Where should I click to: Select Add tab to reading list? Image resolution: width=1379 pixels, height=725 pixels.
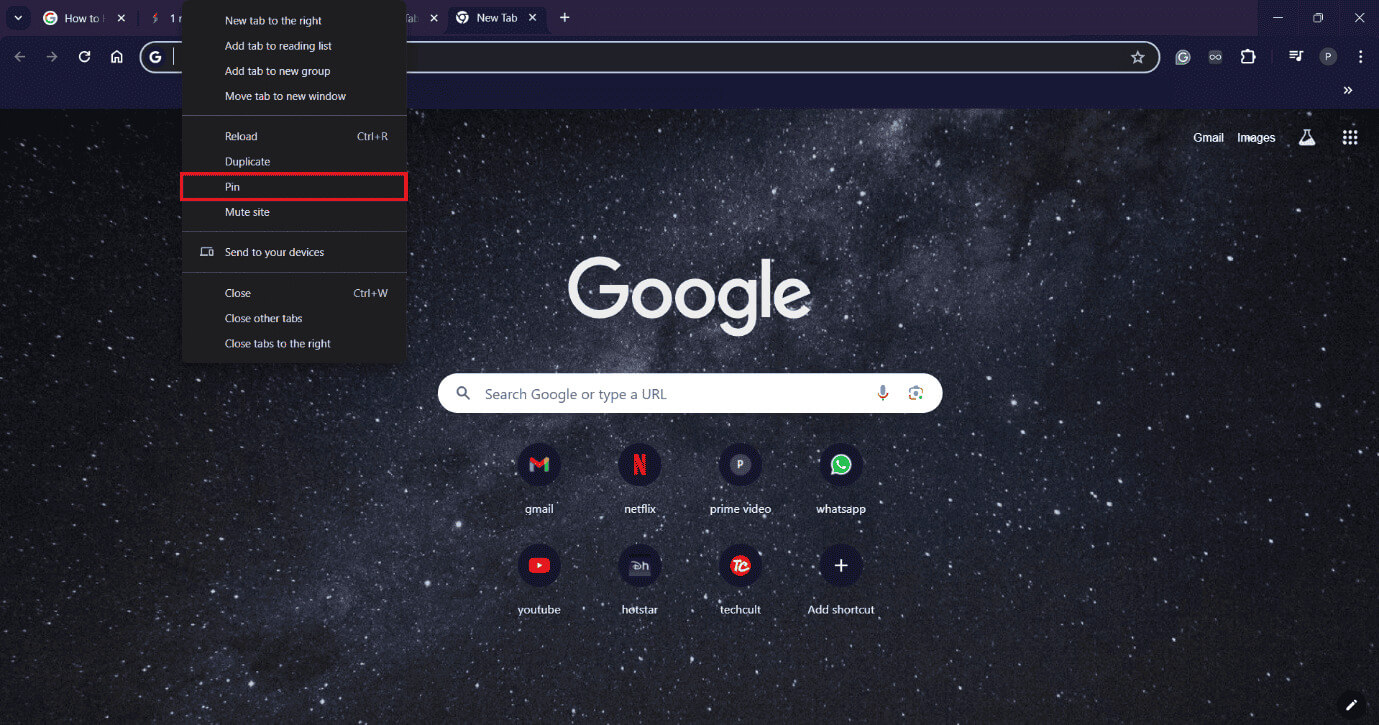[x=294, y=46]
